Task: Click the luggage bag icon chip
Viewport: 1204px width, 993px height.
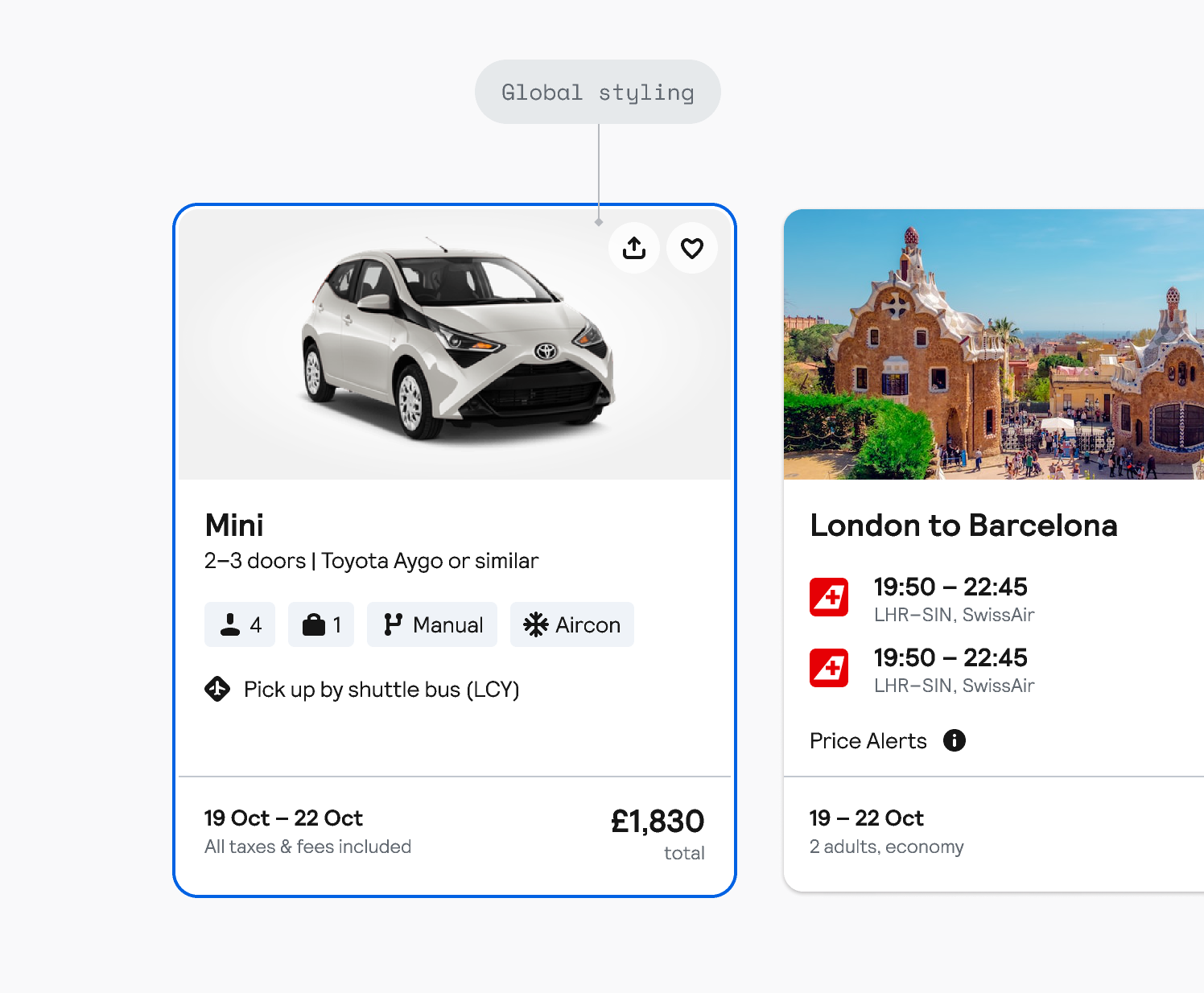Action: [321, 624]
